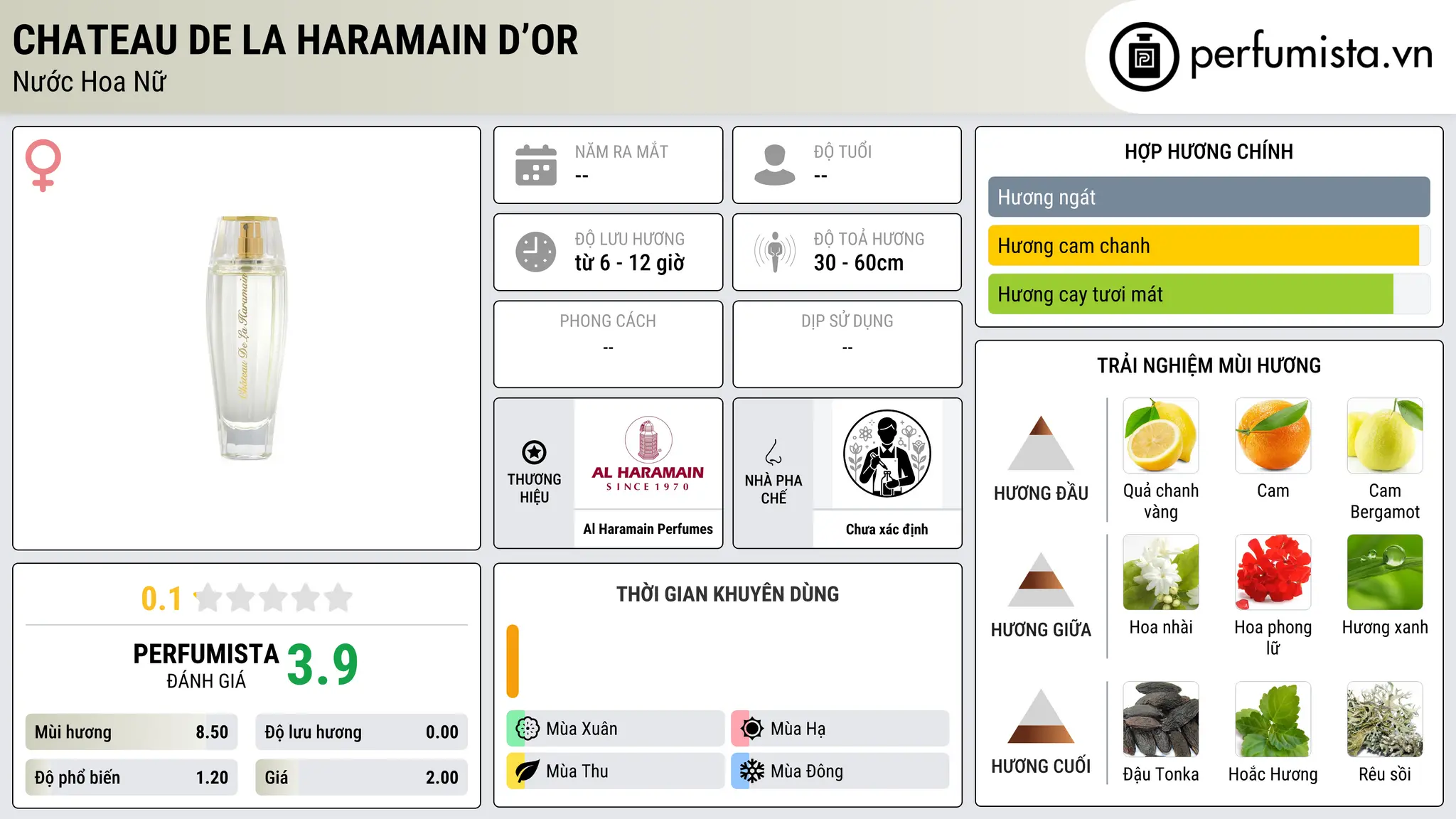Select the Mùa Xuân season row

click(x=615, y=729)
